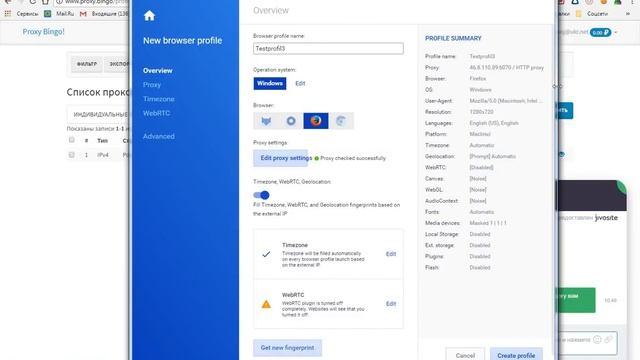Click the green proxy status dot

point(317,158)
